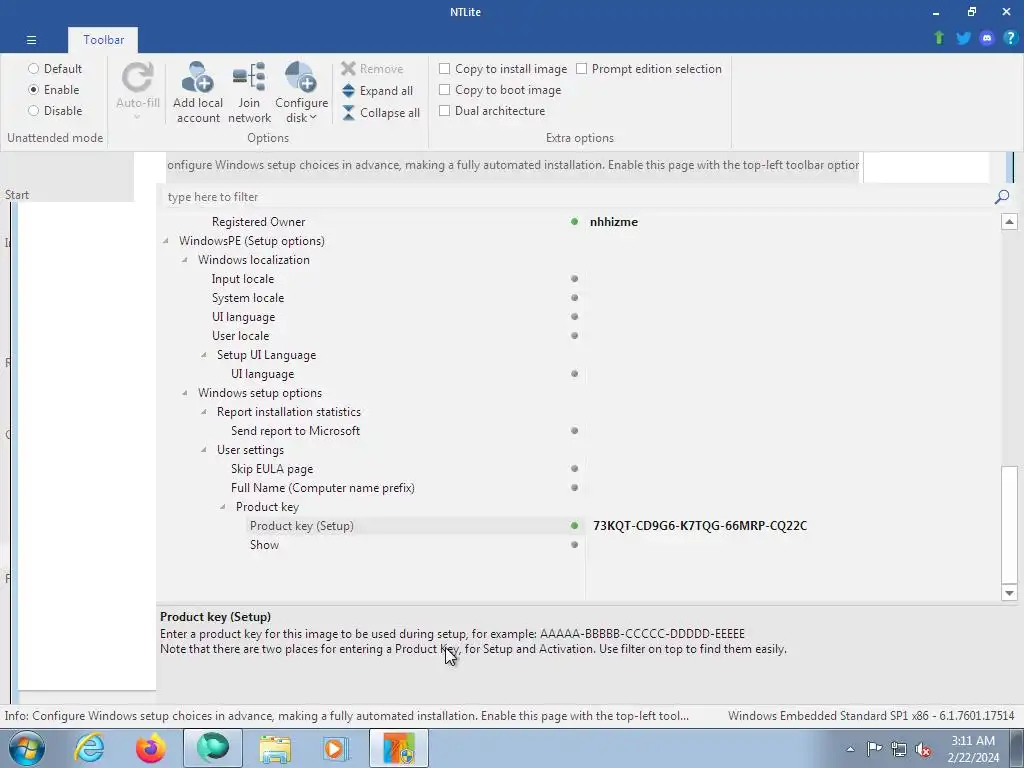Enable Prompt edition selection checkbox

(582, 69)
